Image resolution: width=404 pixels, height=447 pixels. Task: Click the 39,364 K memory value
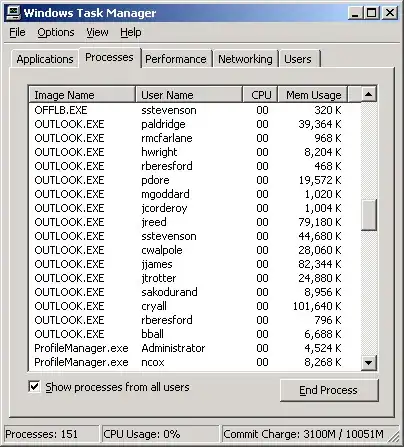pyautogui.click(x=320, y=124)
